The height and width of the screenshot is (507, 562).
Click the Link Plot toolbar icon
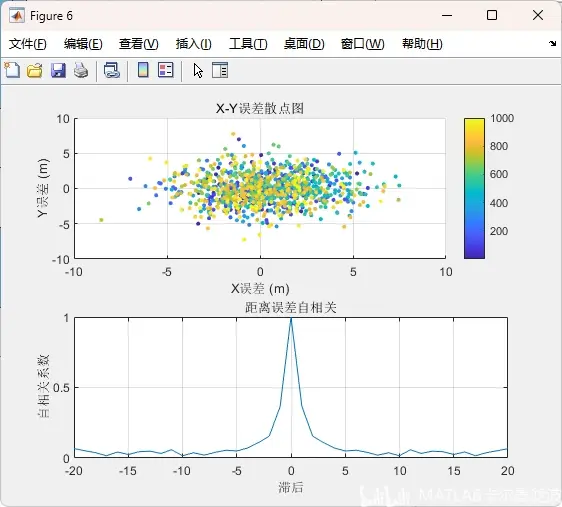(x=111, y=70)
